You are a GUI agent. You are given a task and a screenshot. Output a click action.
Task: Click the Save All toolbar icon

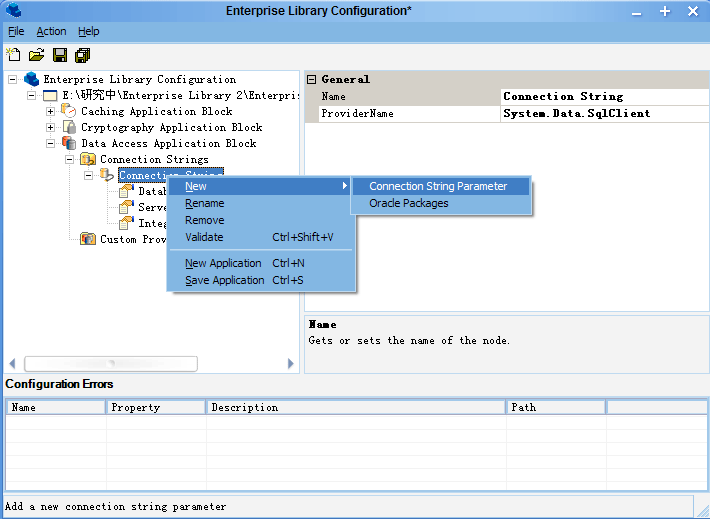pyautogui.click(x=82, y=55)
